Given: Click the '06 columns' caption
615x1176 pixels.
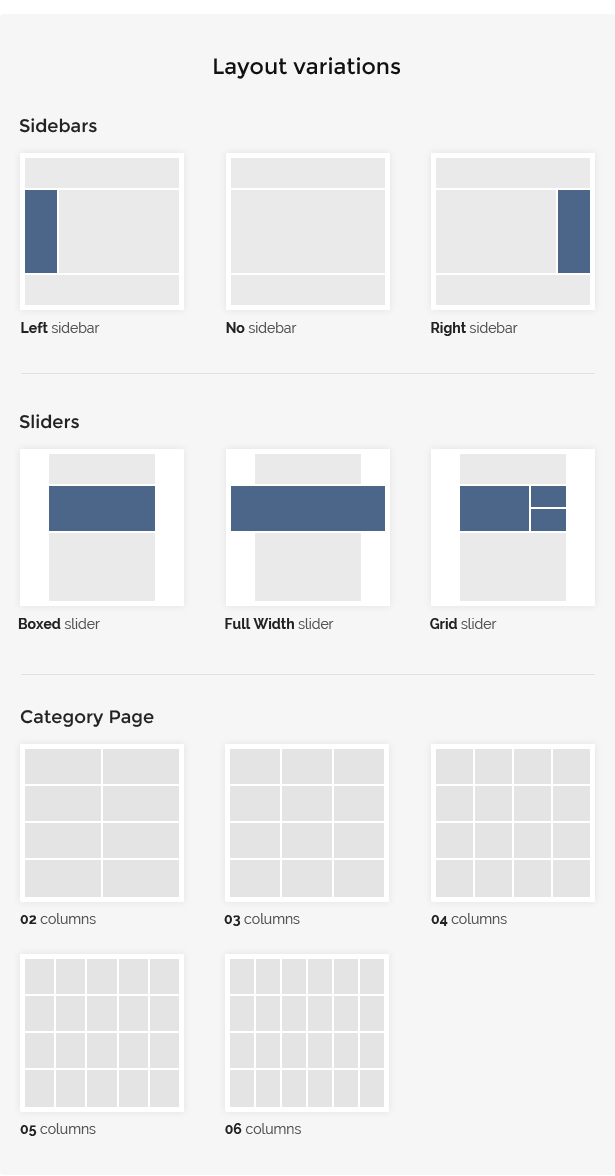Looking at the screenshot, I should [263, 1129].
